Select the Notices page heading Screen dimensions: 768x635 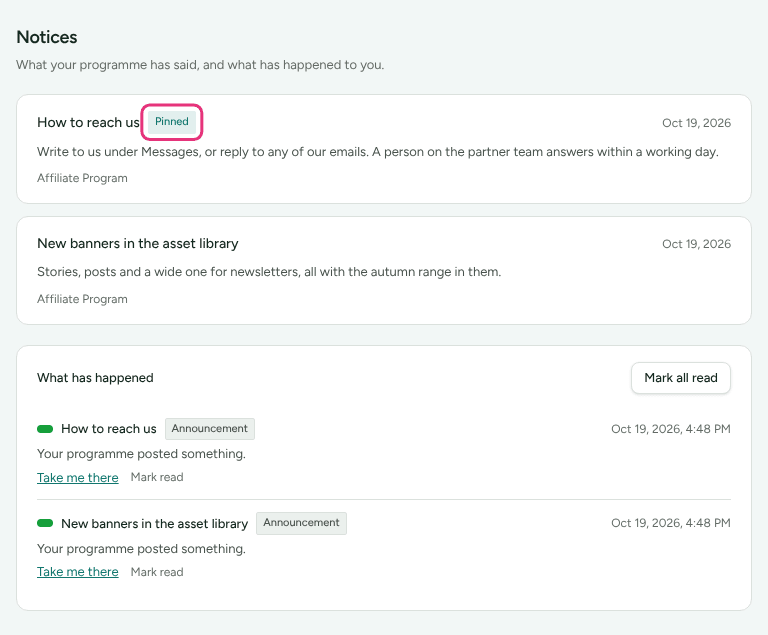[x=47, y=37]
